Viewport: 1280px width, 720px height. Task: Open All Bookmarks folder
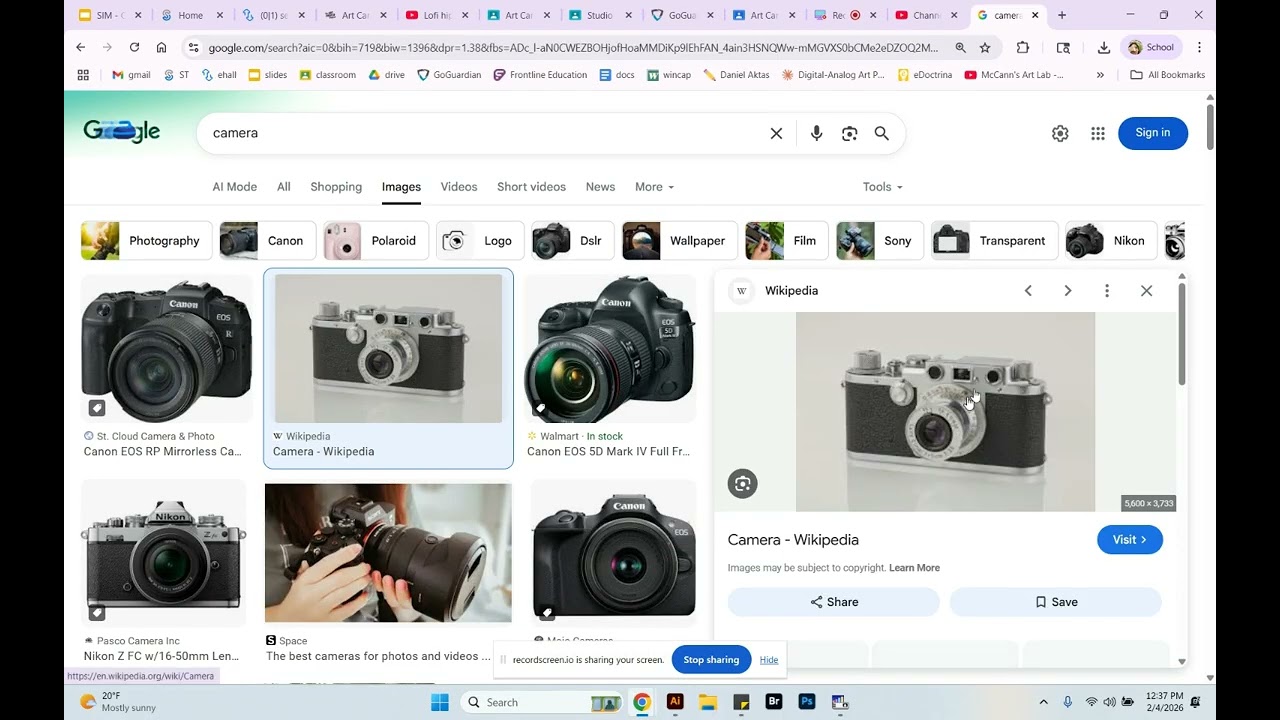1167,75
